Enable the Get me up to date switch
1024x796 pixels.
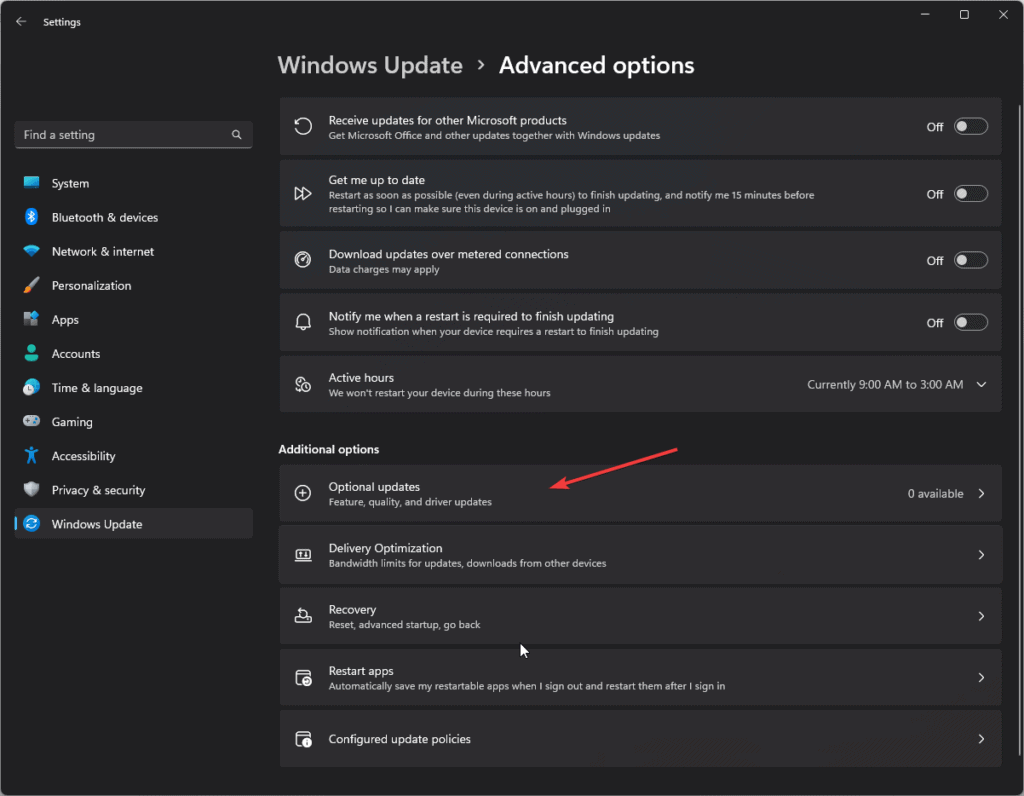pyautogui.click(x=970, y=194)
